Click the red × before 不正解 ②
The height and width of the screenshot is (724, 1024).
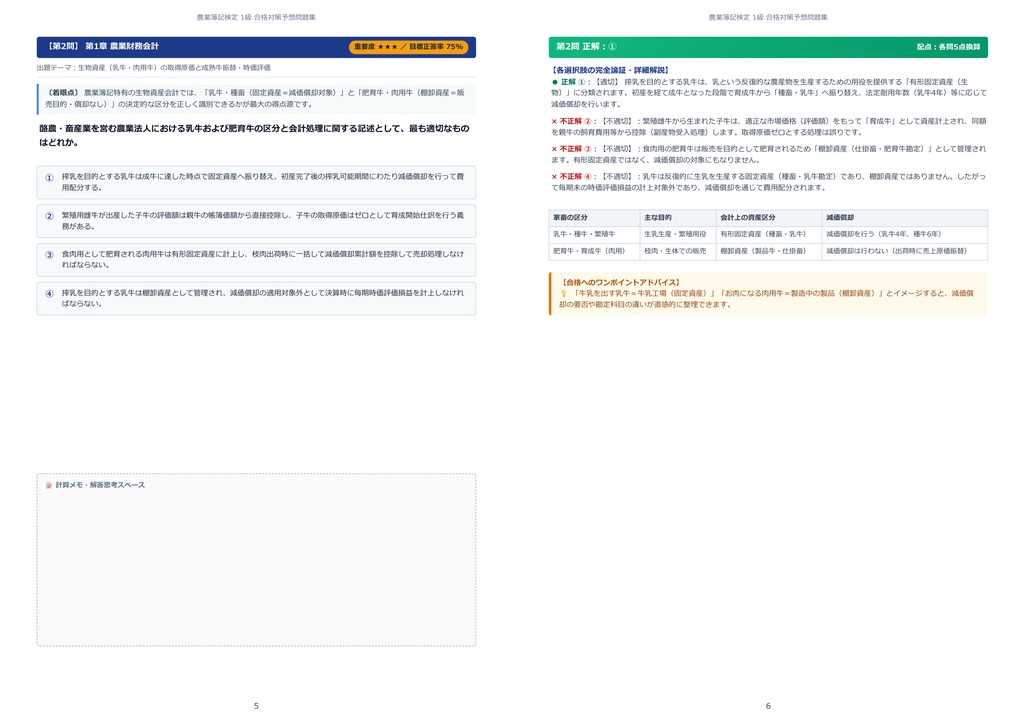click(x=554, y=121)
